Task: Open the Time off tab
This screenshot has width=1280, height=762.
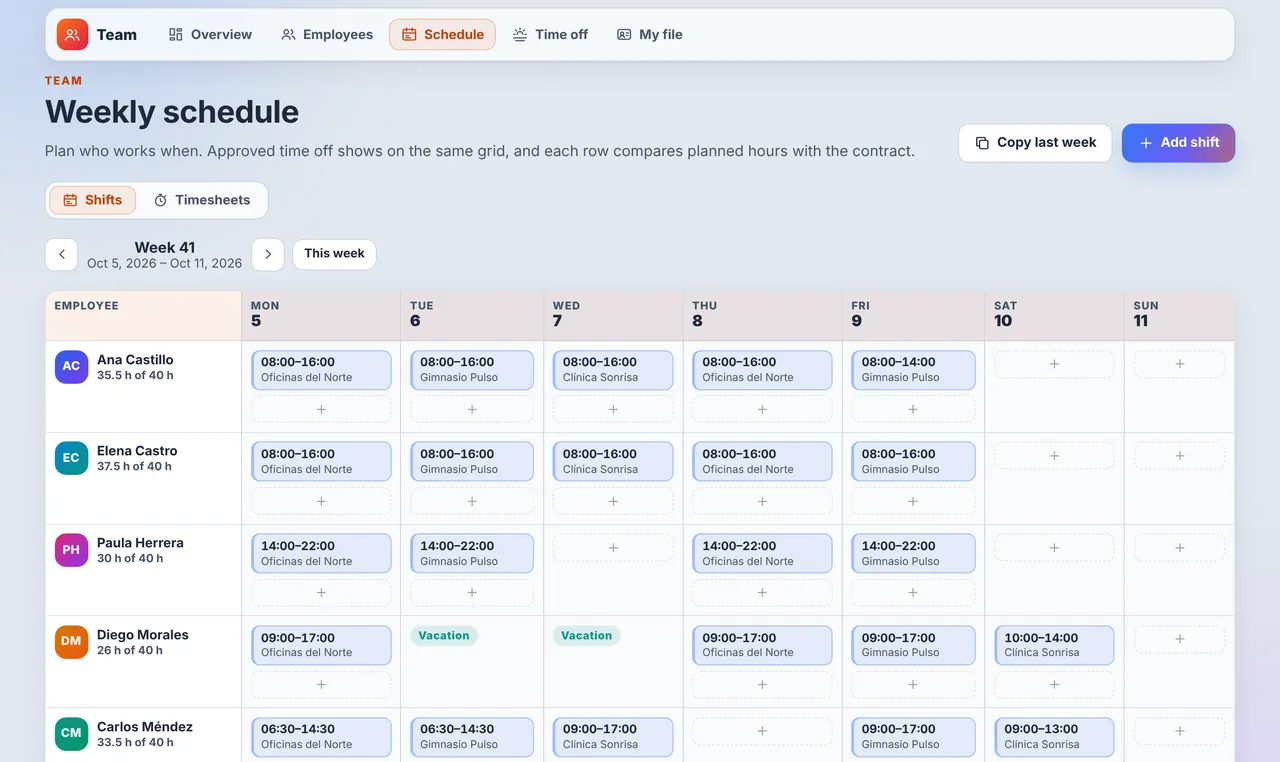Action: pos(550,34)
